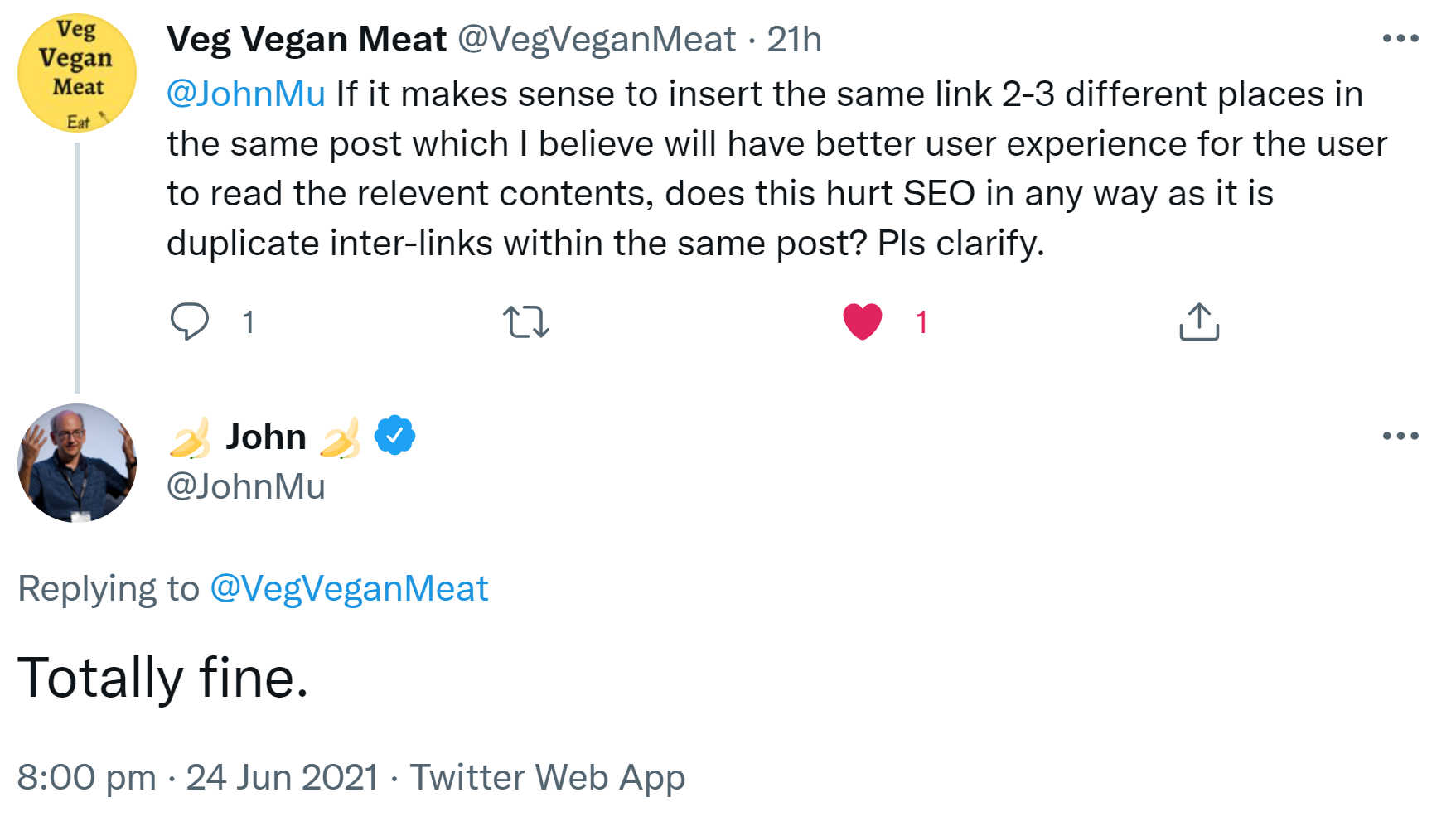Click the @JohnMu handle under John's name
Image resolution: width=1456 pixels, height=831 pixels.
click(x=245, y=486)
